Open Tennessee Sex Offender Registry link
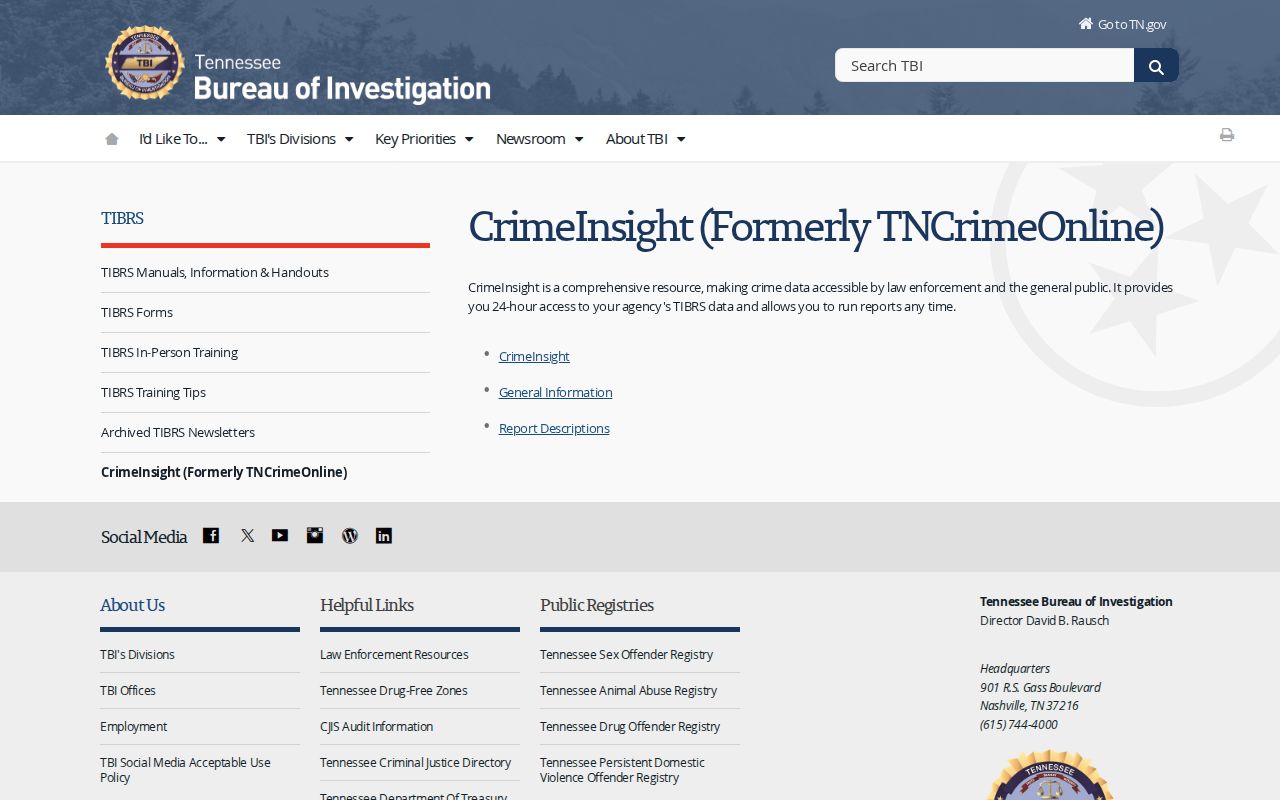This screenshot has height=800, width=1280. (626, 654)
